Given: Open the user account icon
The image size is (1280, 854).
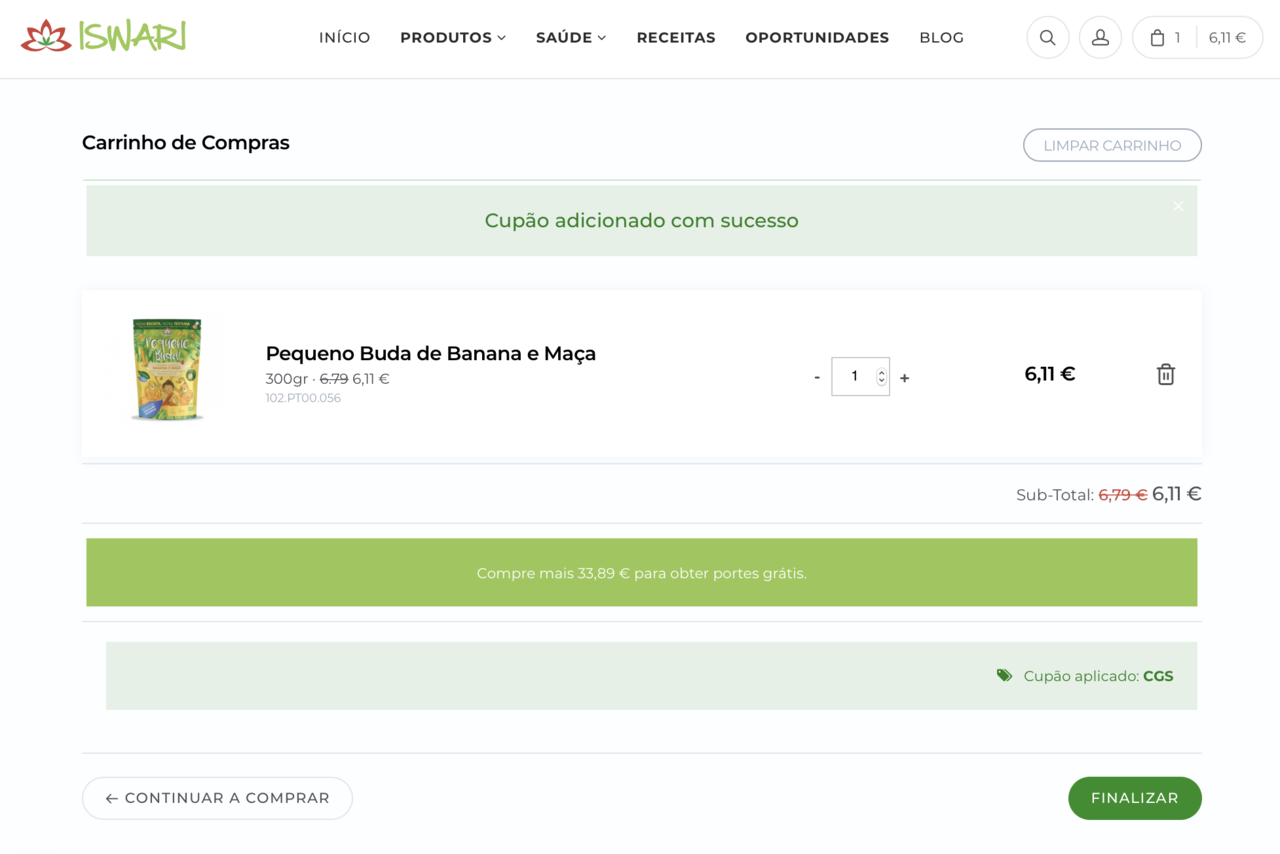Looking at the screenshot, I should click(x=1100, y=37).
